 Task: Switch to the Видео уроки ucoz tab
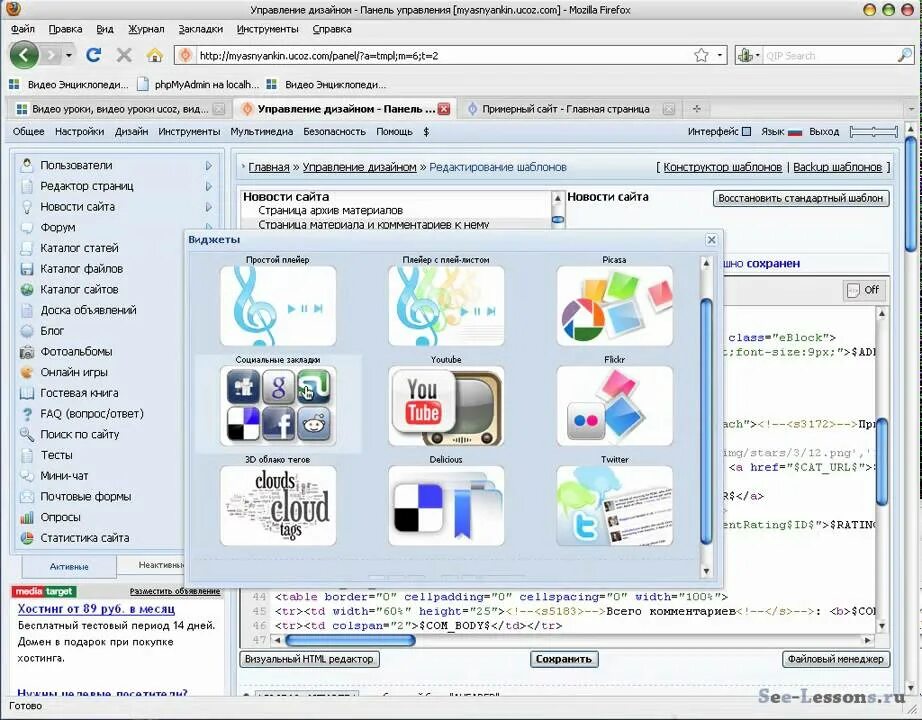click(x=120, y=109)
